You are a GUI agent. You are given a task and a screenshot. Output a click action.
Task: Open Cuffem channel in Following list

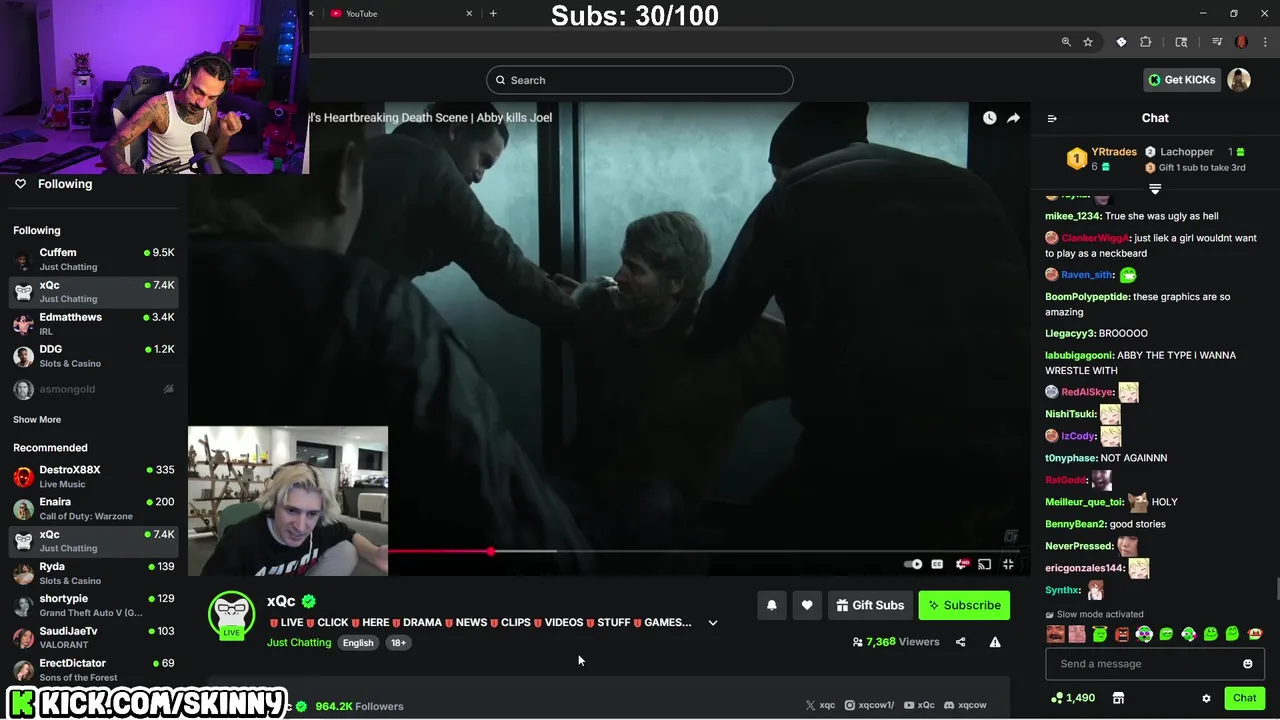[x=94, y=259]
